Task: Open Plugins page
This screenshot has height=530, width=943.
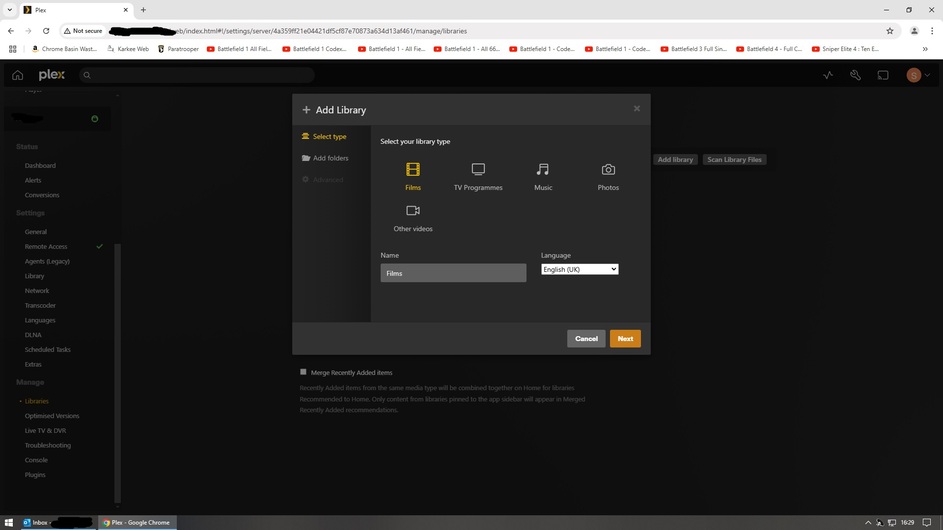Action: (x=35, y=475)
